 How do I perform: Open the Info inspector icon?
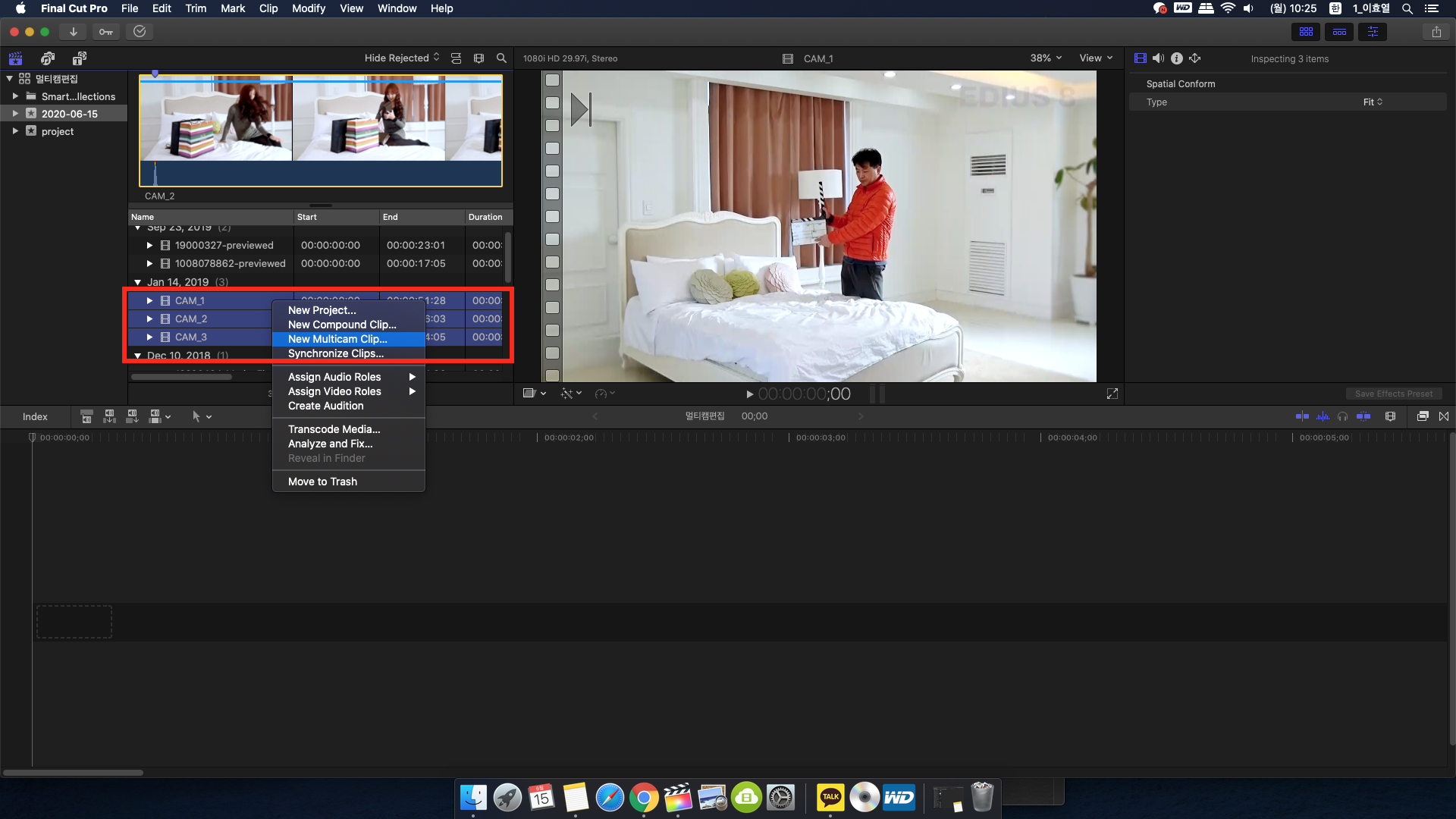(1176, 58)
